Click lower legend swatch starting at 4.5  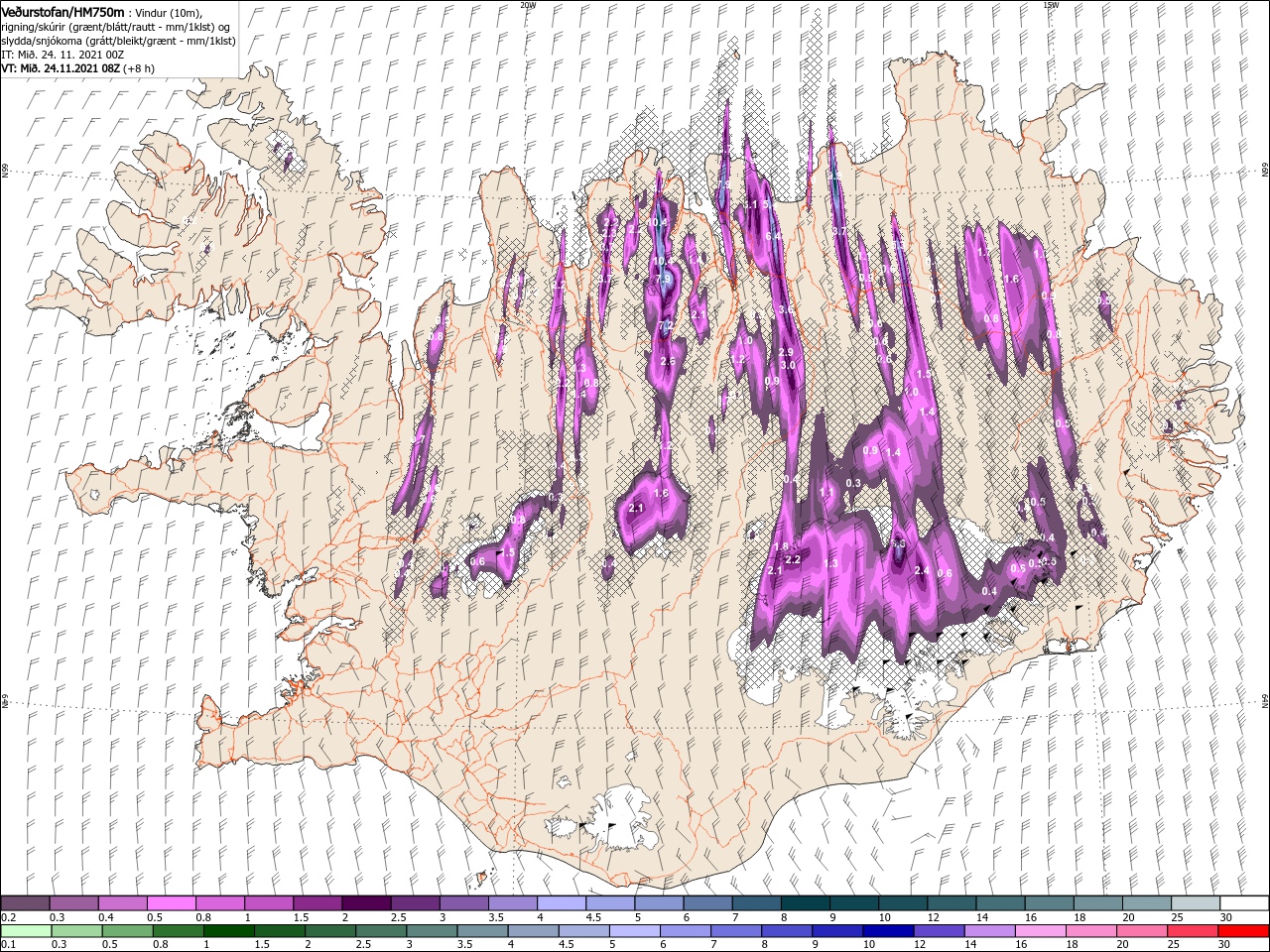coord(583,931)
